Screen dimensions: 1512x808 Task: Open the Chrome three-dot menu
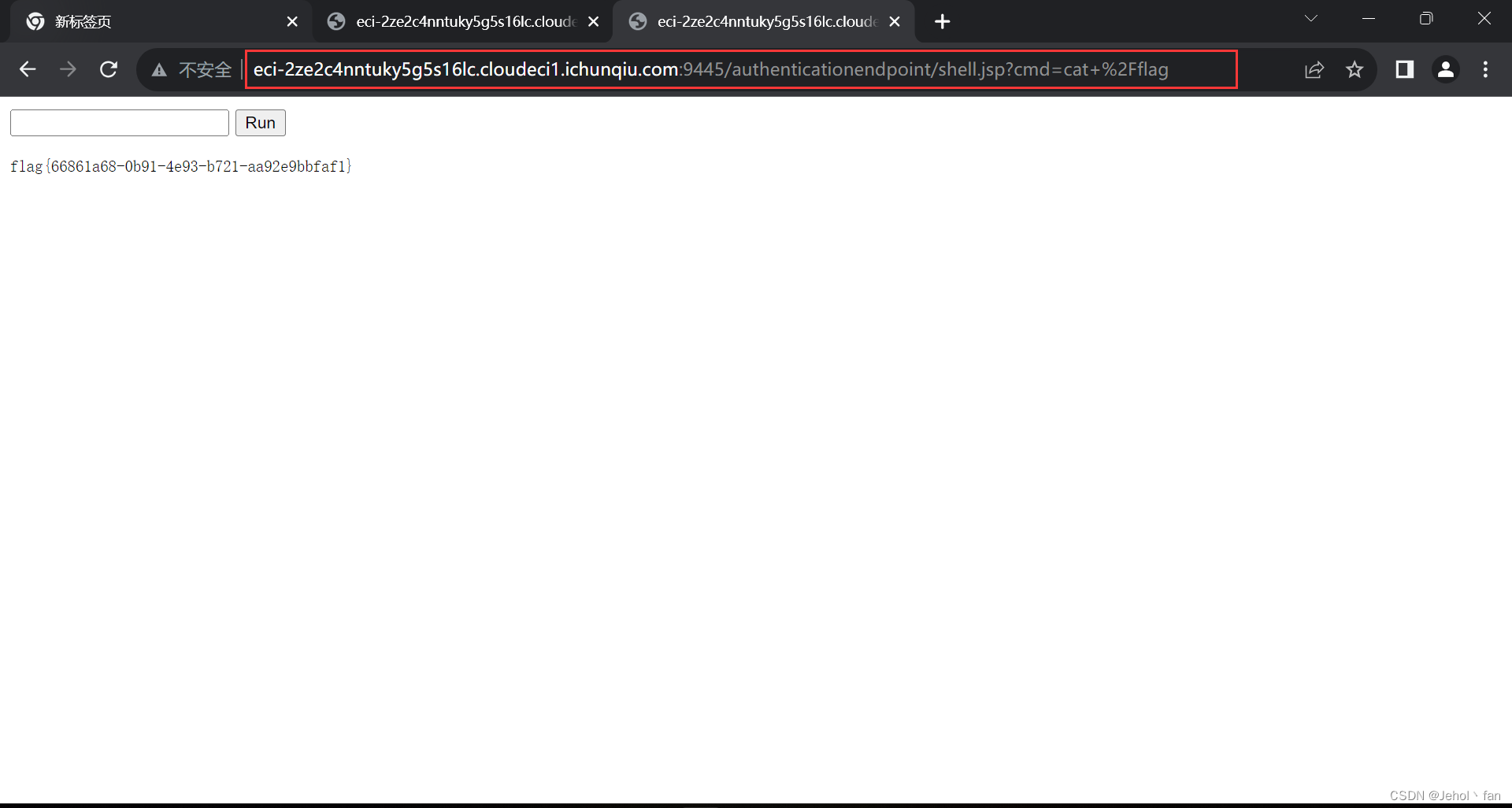click(1485, 69)
